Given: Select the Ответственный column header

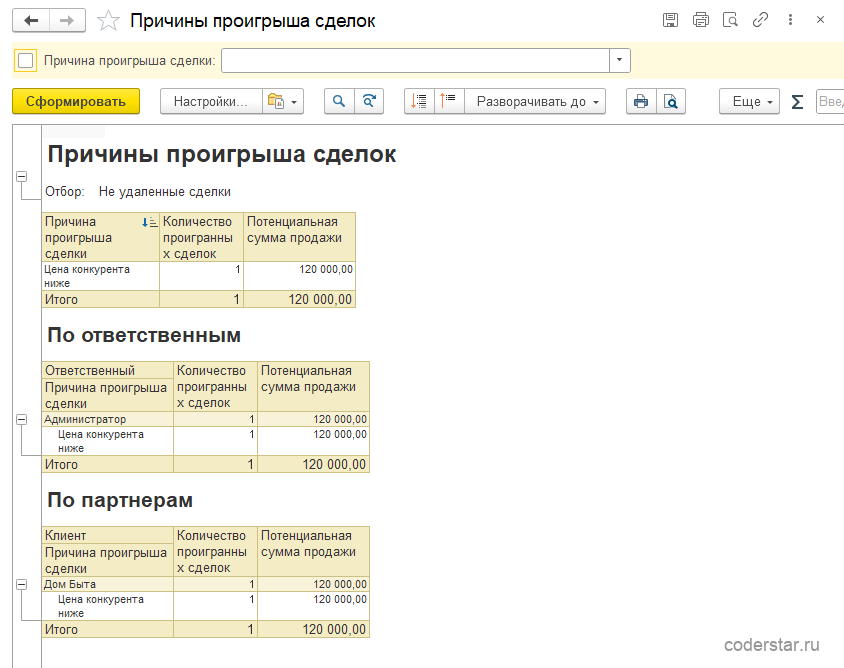Looking at the screenshot, I should [108, 370].
